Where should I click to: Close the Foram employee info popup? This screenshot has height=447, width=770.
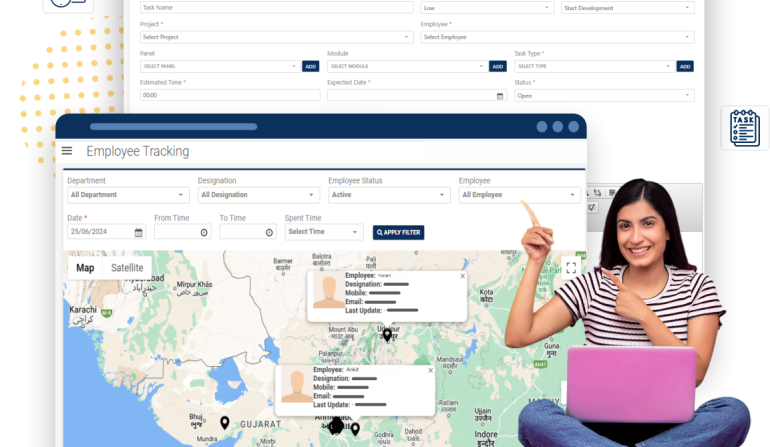pos(463,276)
